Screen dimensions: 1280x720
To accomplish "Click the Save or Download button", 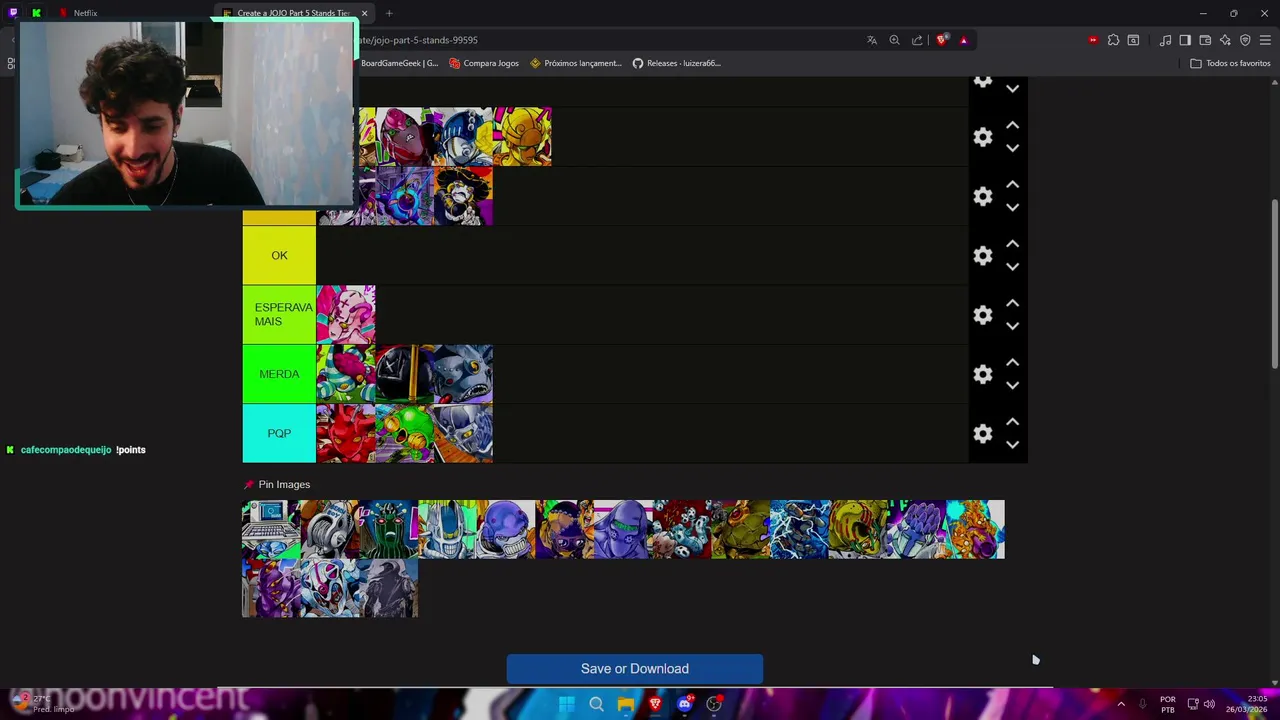I will [635, 669].
